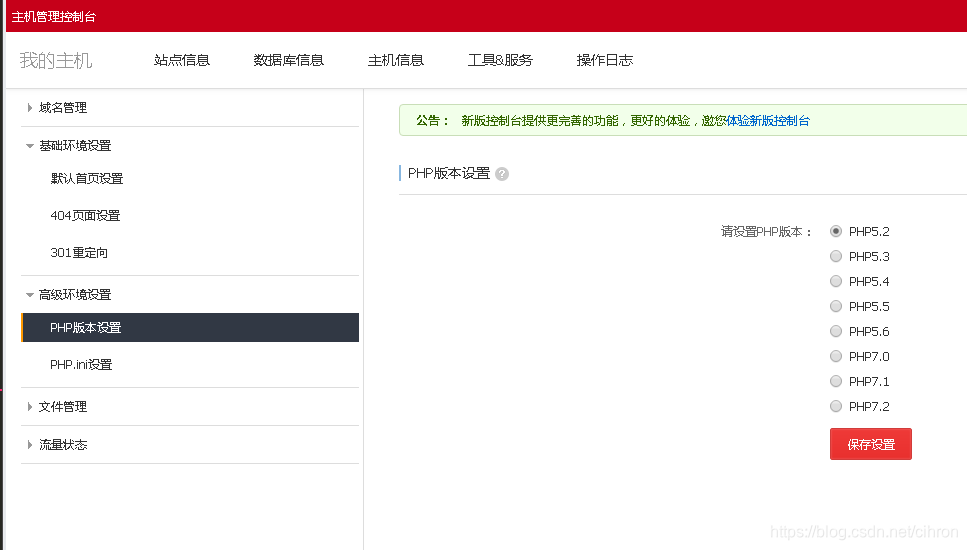Viewport: 967px width, 550px height.
Task: Choose PHP5.5 version option
Action: pos(836,306)
